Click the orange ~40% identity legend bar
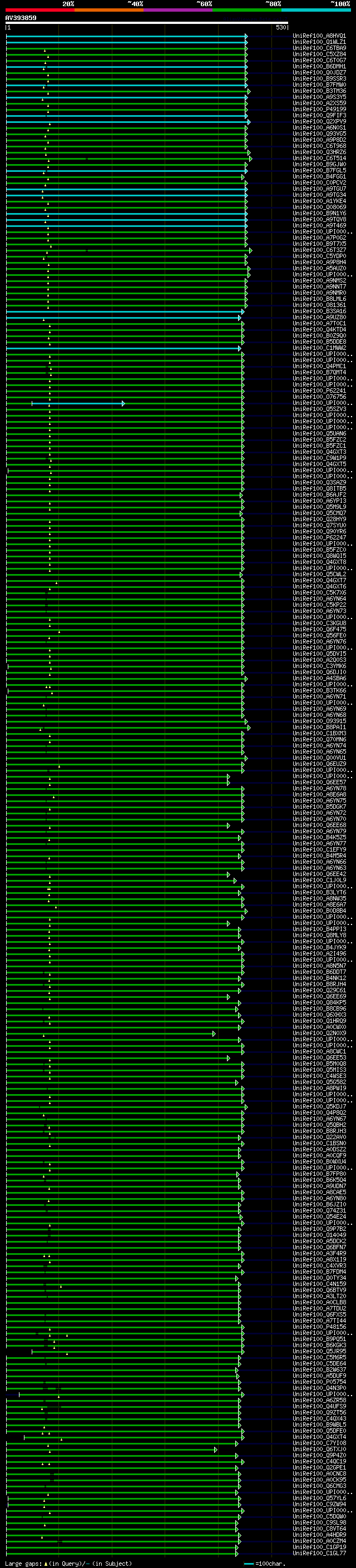Image resolution: width=356 pixels, height=1568 pixels. point(109,10)
